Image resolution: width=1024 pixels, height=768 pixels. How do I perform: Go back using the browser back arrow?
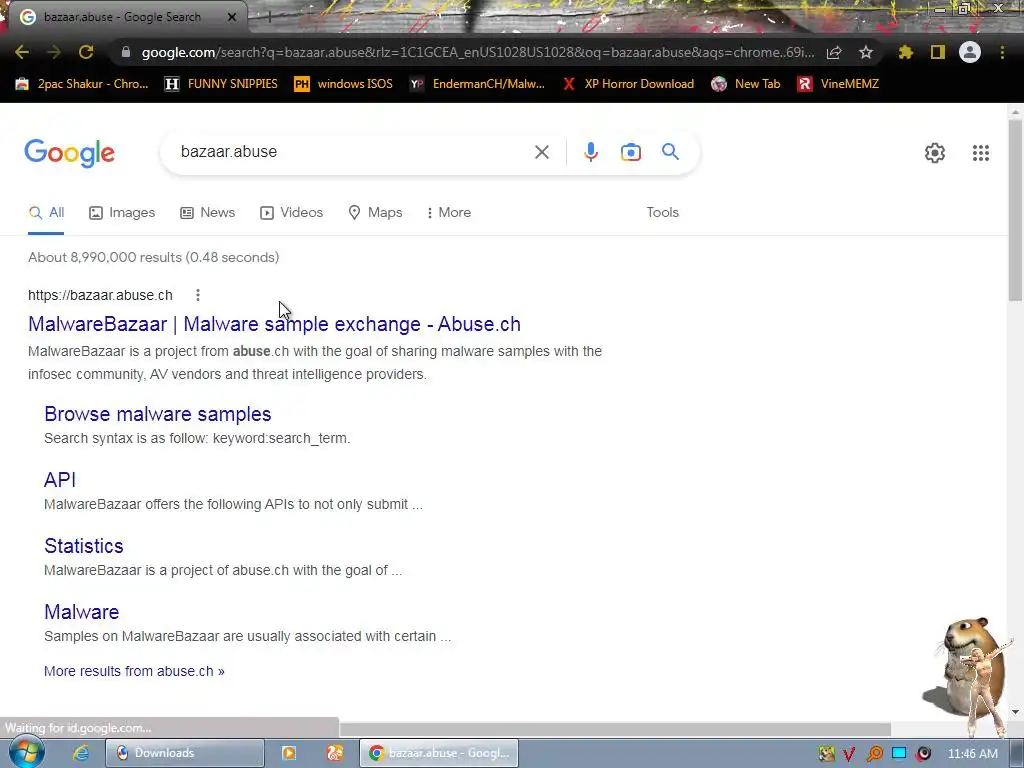pos(22,52)
